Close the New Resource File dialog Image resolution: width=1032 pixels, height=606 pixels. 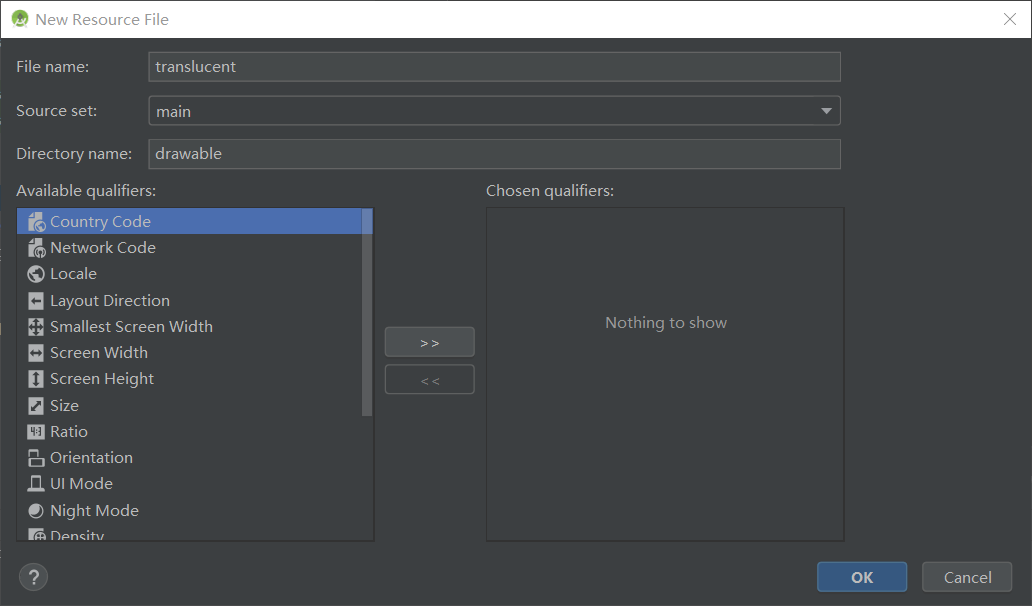click(1010, 19)
